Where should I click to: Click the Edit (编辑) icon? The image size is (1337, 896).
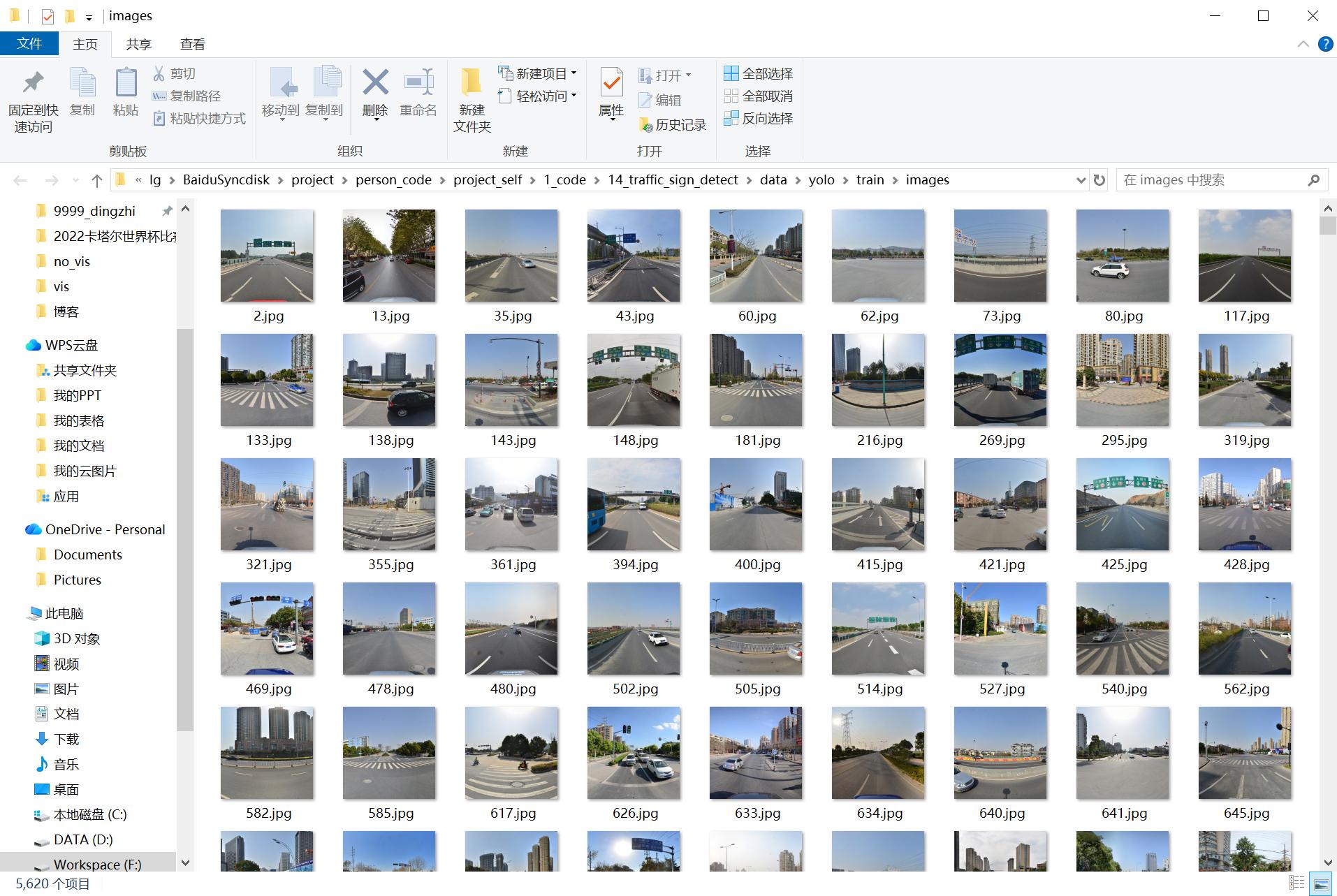click(x=645, y=100)
